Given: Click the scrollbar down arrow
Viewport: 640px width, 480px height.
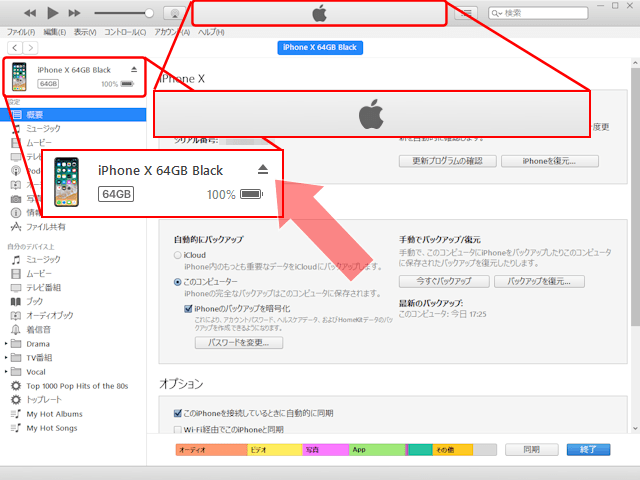Looking at the screenshot, I should (x=635, y=429).
